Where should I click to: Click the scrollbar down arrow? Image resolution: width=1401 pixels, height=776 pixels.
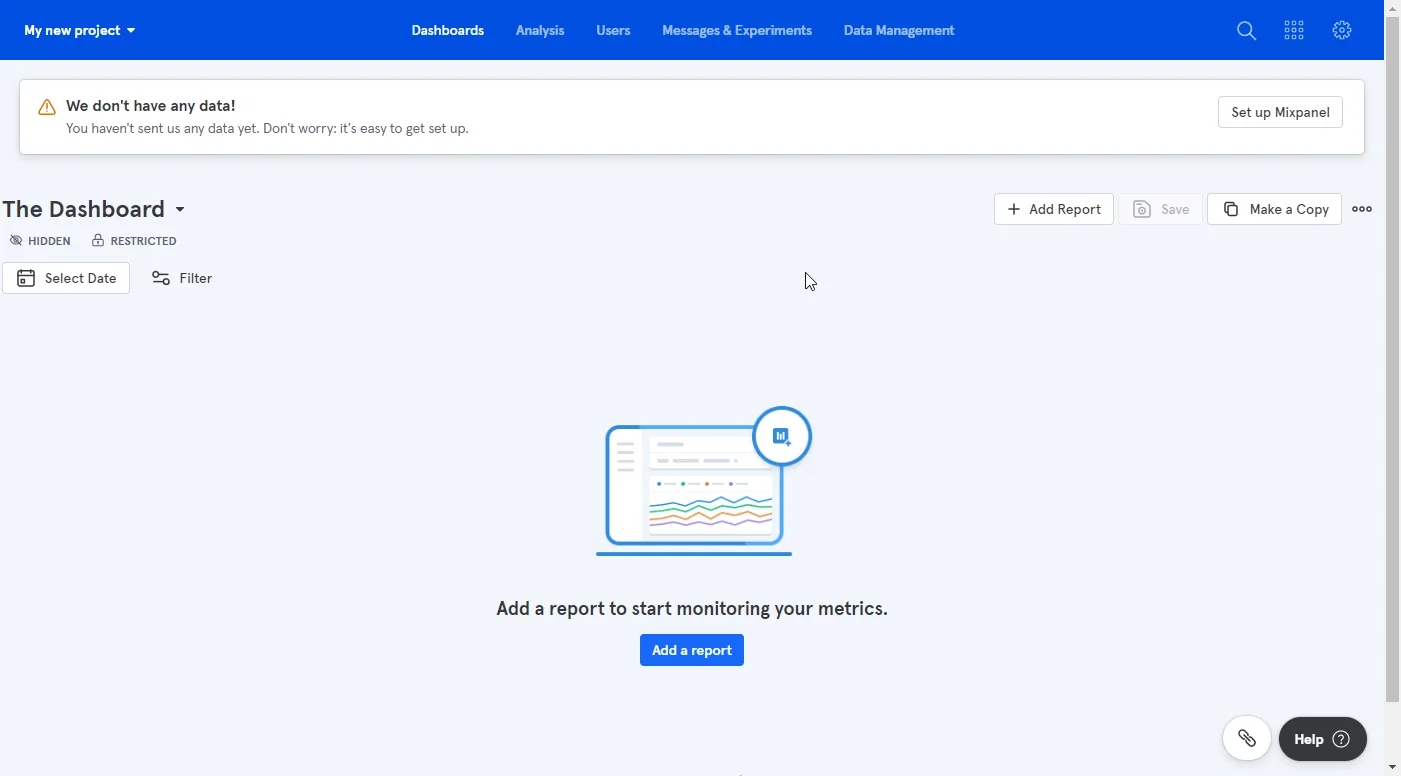pyautogui.click(x=1392, y=767)
